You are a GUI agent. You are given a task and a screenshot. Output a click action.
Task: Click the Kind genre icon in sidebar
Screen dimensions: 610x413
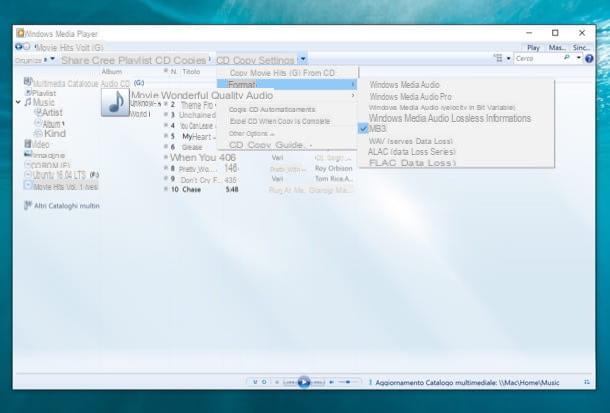(38, 133)
